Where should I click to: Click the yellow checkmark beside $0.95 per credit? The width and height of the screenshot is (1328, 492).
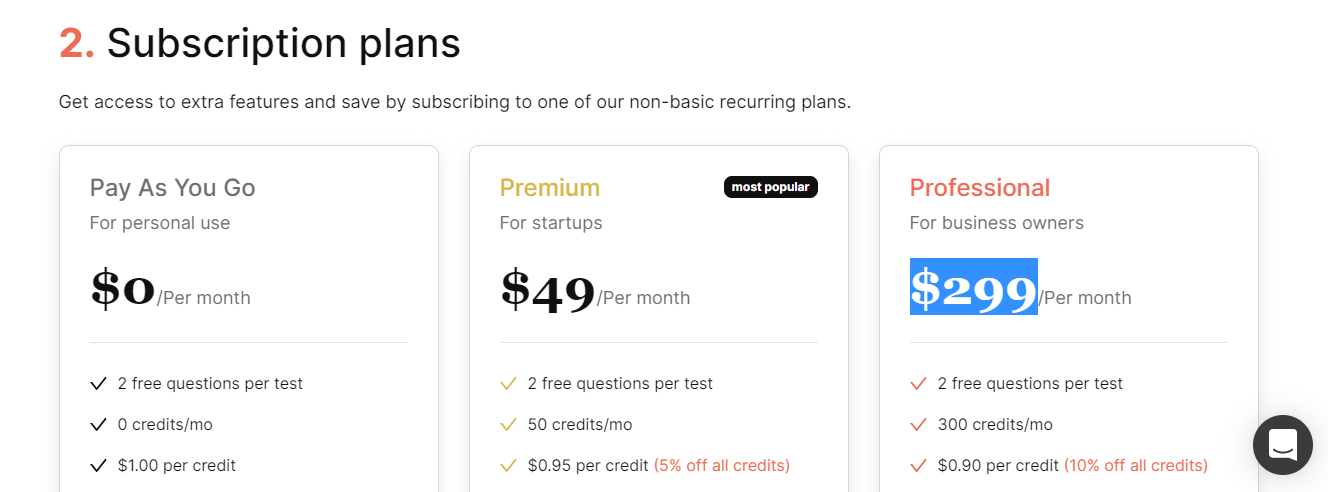tap(508, 466)
